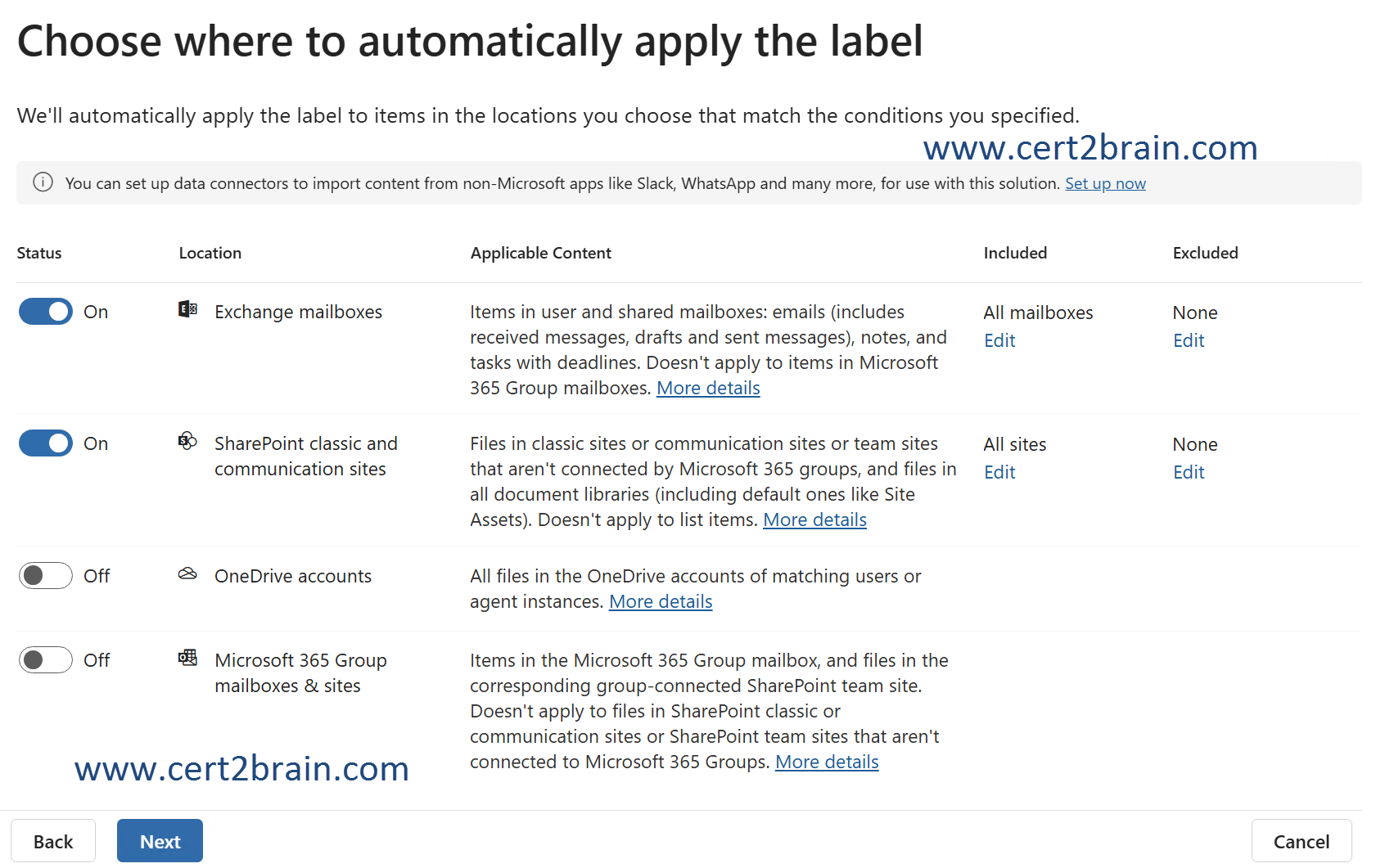Click the OneDrive accounts cloud icon
The image size is (1376, 868).
(x=187, y=573)
